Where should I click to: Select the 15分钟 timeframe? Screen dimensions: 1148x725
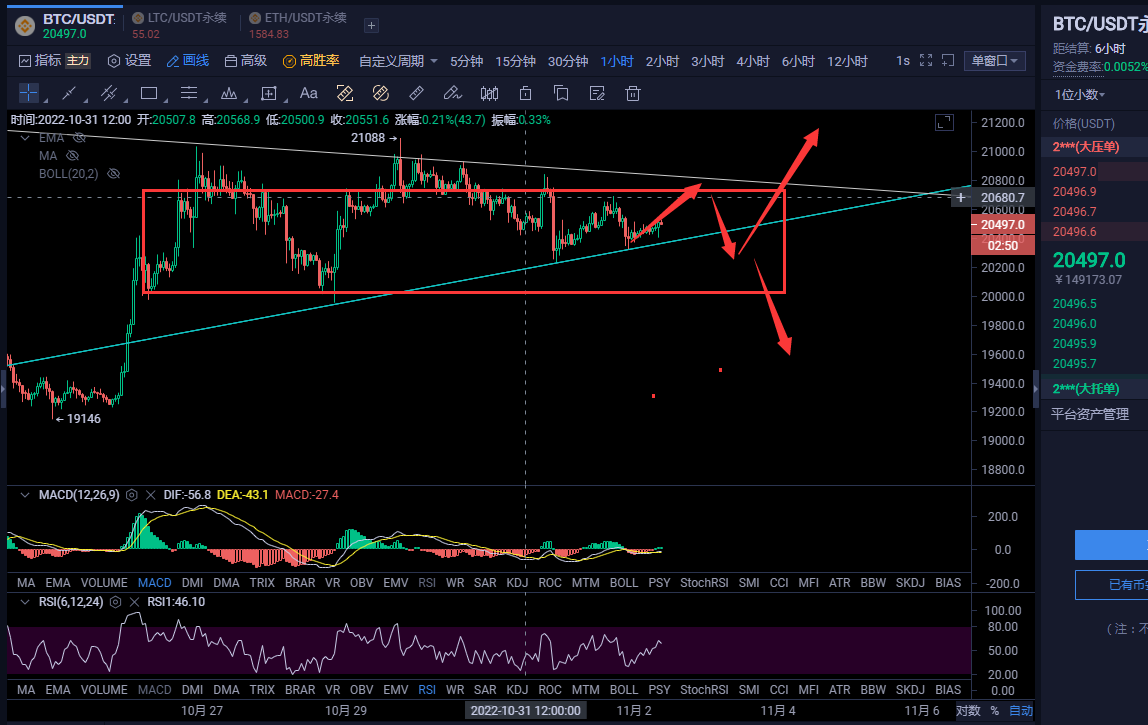515,61
